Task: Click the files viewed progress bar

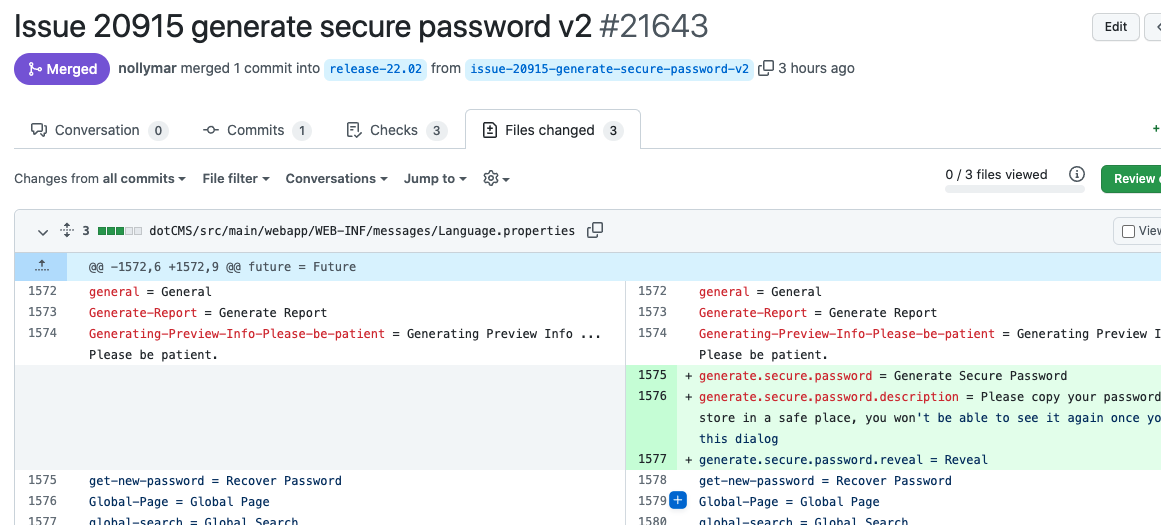Action: coord(1014,189)
